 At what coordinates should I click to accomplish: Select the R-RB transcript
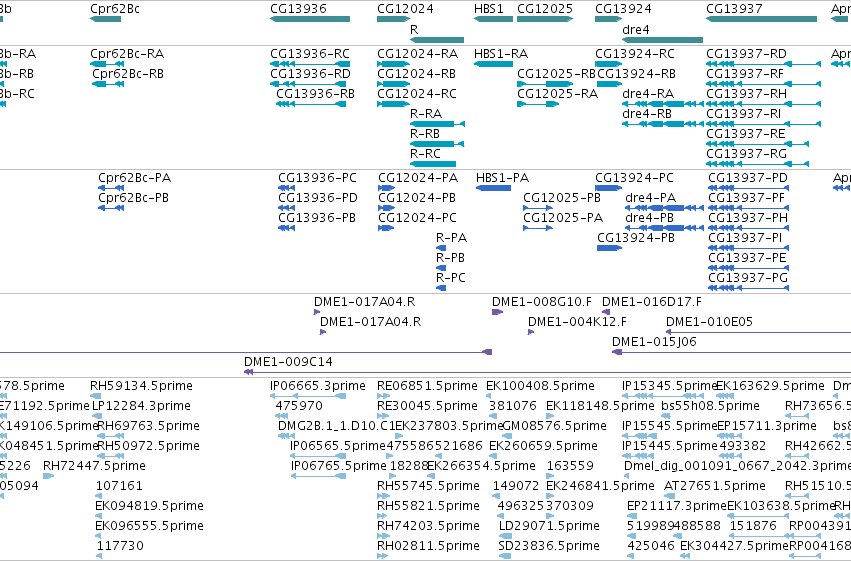pyautogui.click(x=437, y=144)
